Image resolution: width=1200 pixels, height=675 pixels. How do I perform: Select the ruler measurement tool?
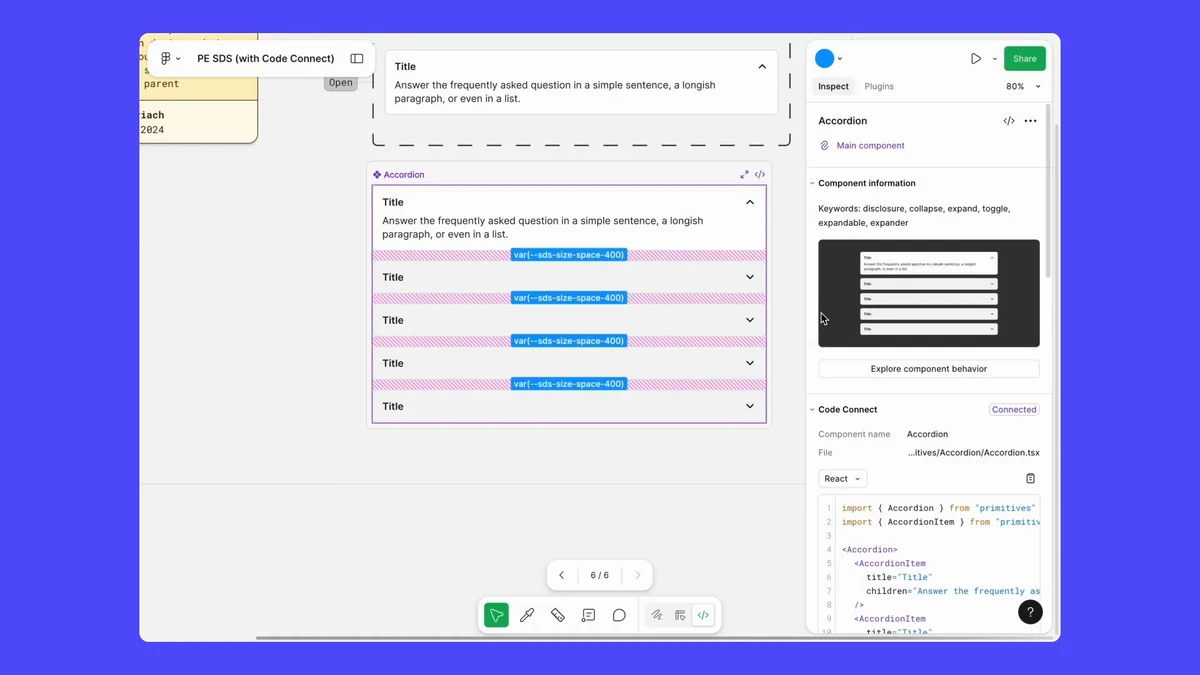(558, 614)
